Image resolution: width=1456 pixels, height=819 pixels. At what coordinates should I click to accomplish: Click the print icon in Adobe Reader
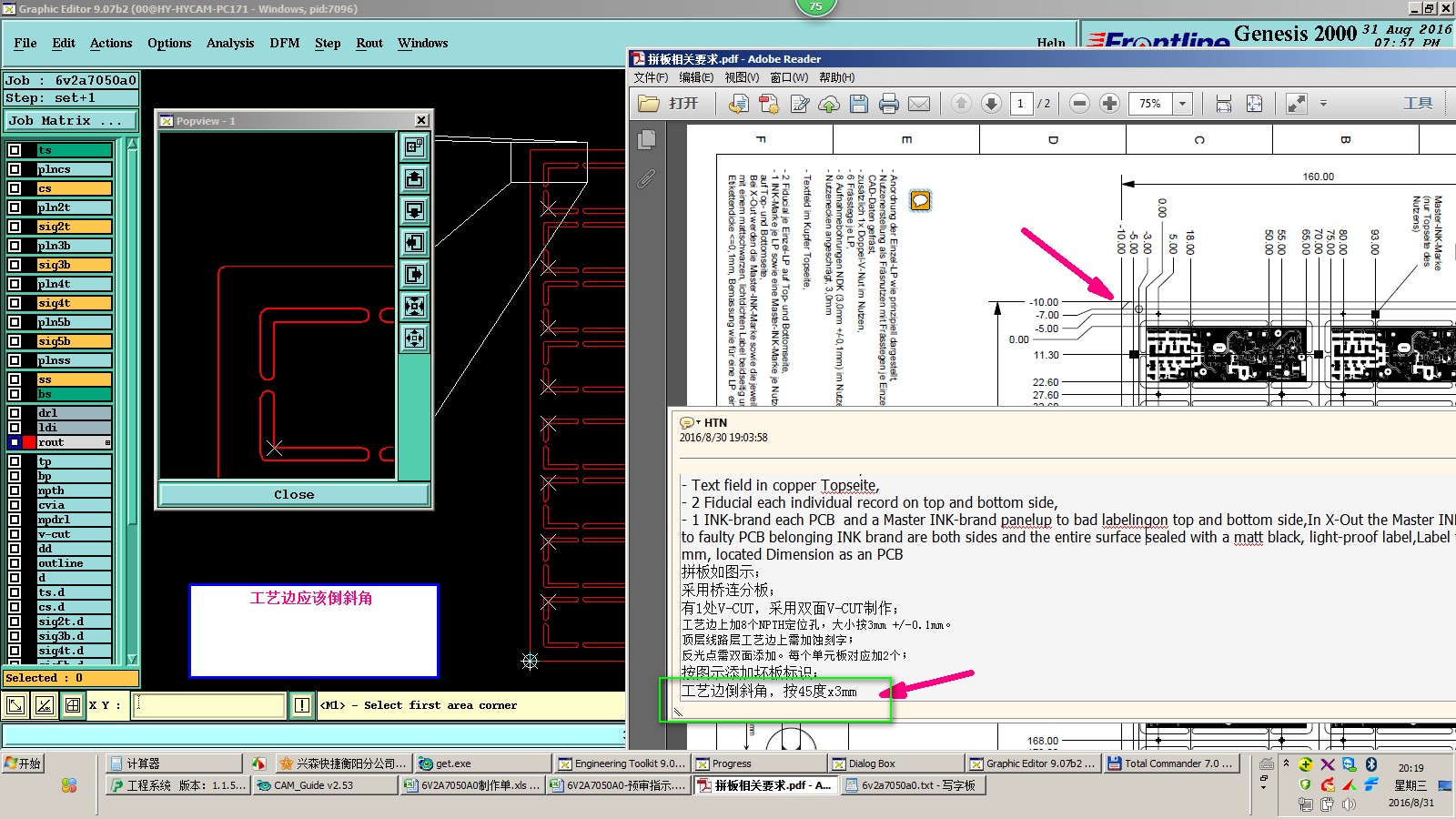click(x=889, y=104)
